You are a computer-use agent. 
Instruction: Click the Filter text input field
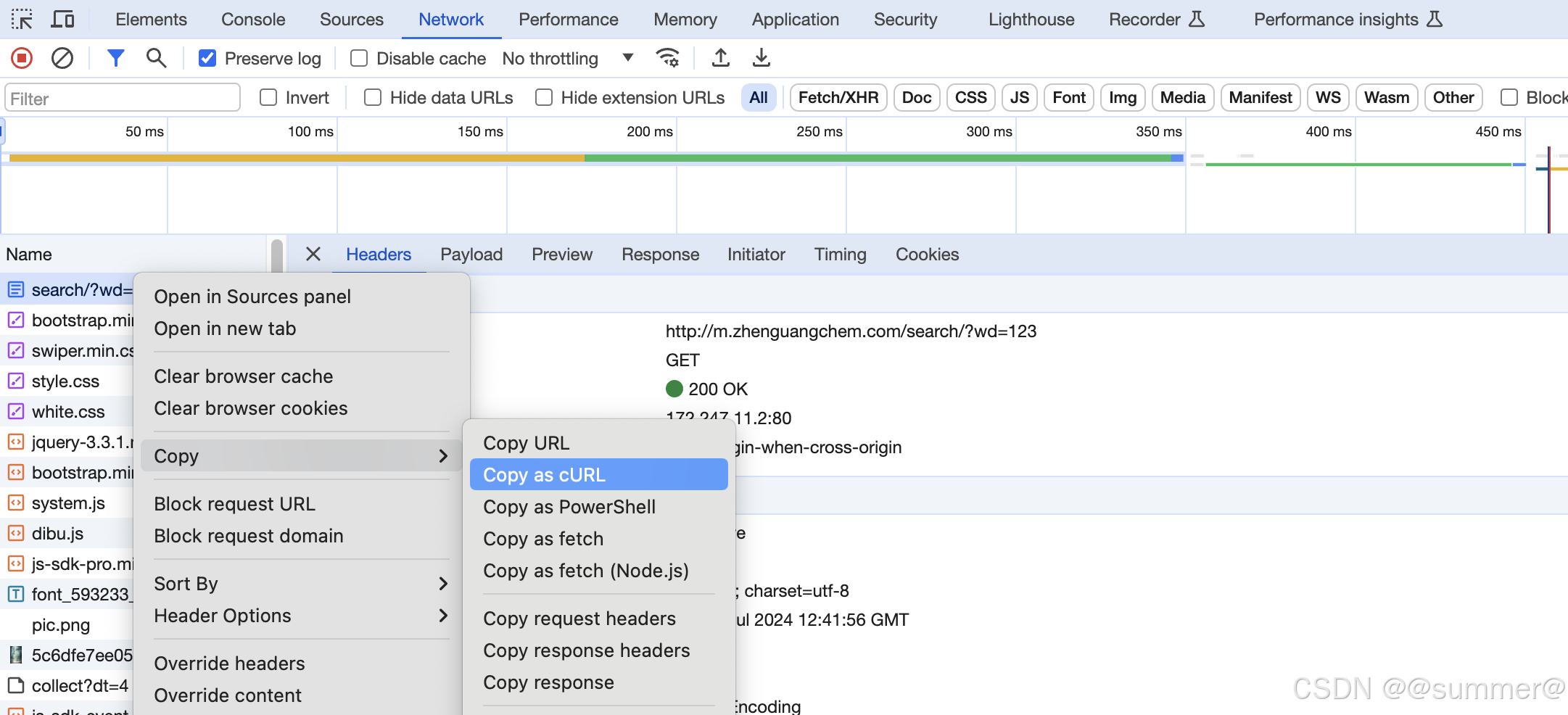click(x=122, y=98)
